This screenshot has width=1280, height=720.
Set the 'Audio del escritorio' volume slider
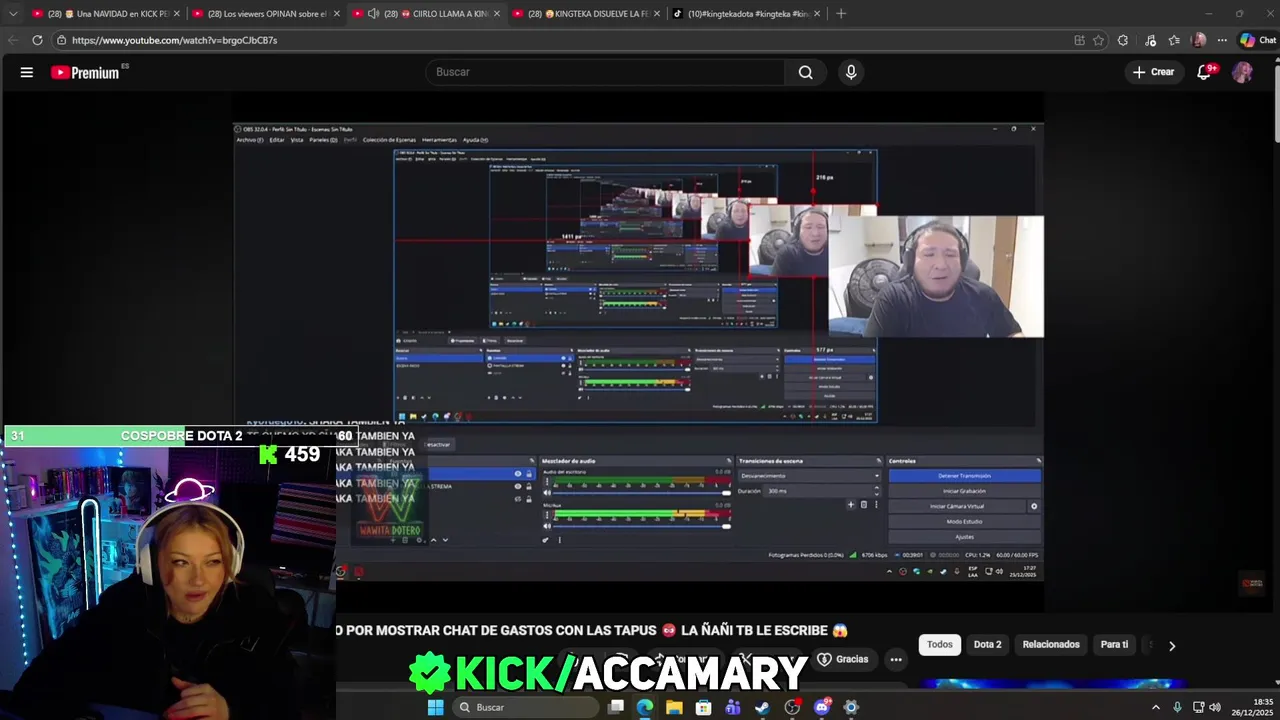(641, 493)
